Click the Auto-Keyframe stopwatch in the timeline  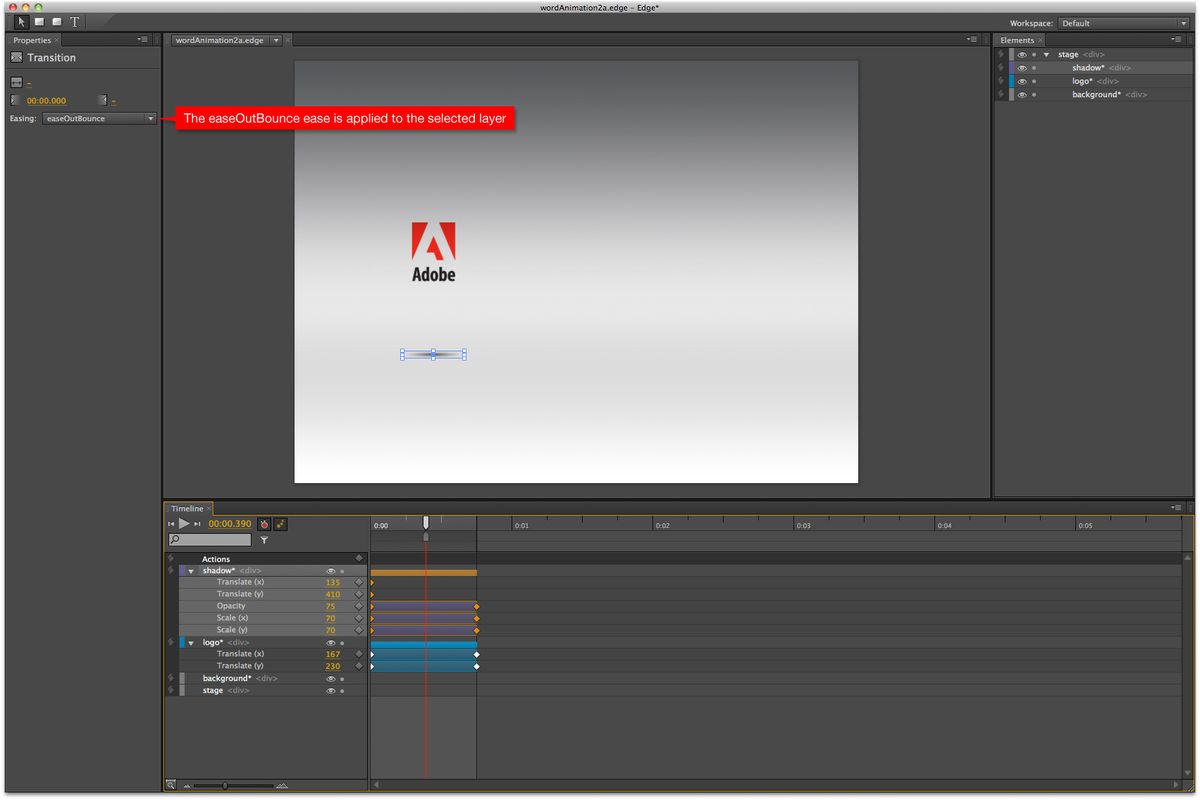tap(264, 523)
